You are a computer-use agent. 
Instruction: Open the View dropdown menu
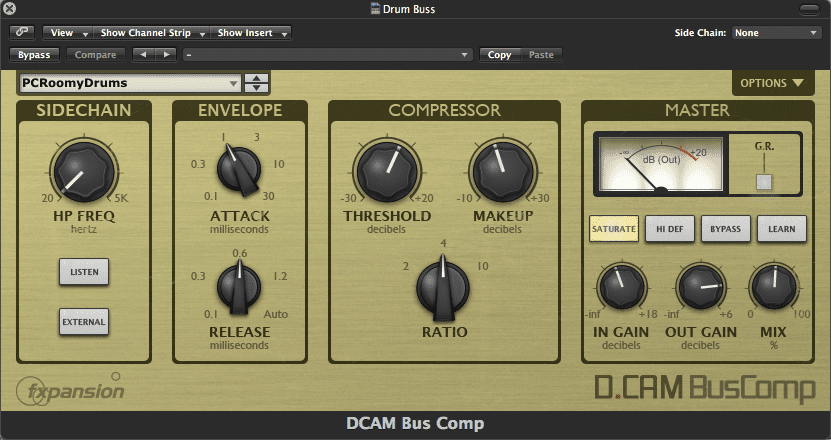68,33
